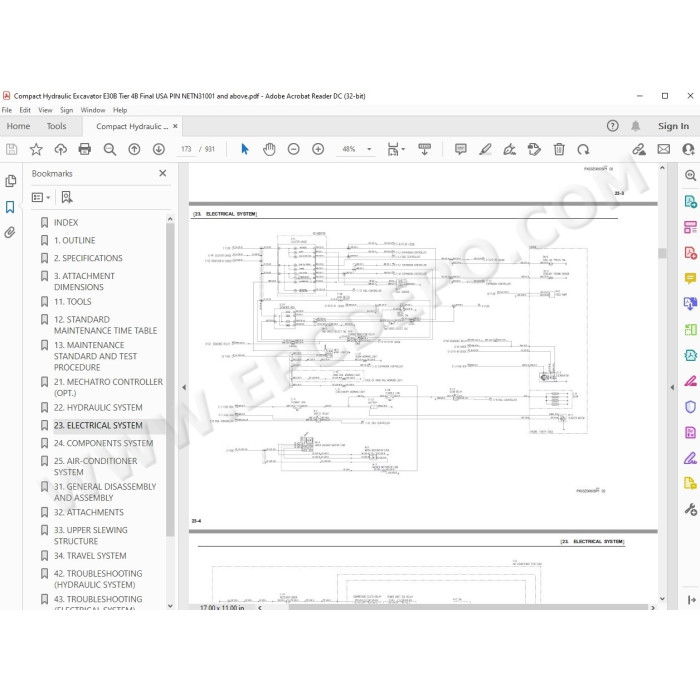Open the Window menu

coord(93,110)
